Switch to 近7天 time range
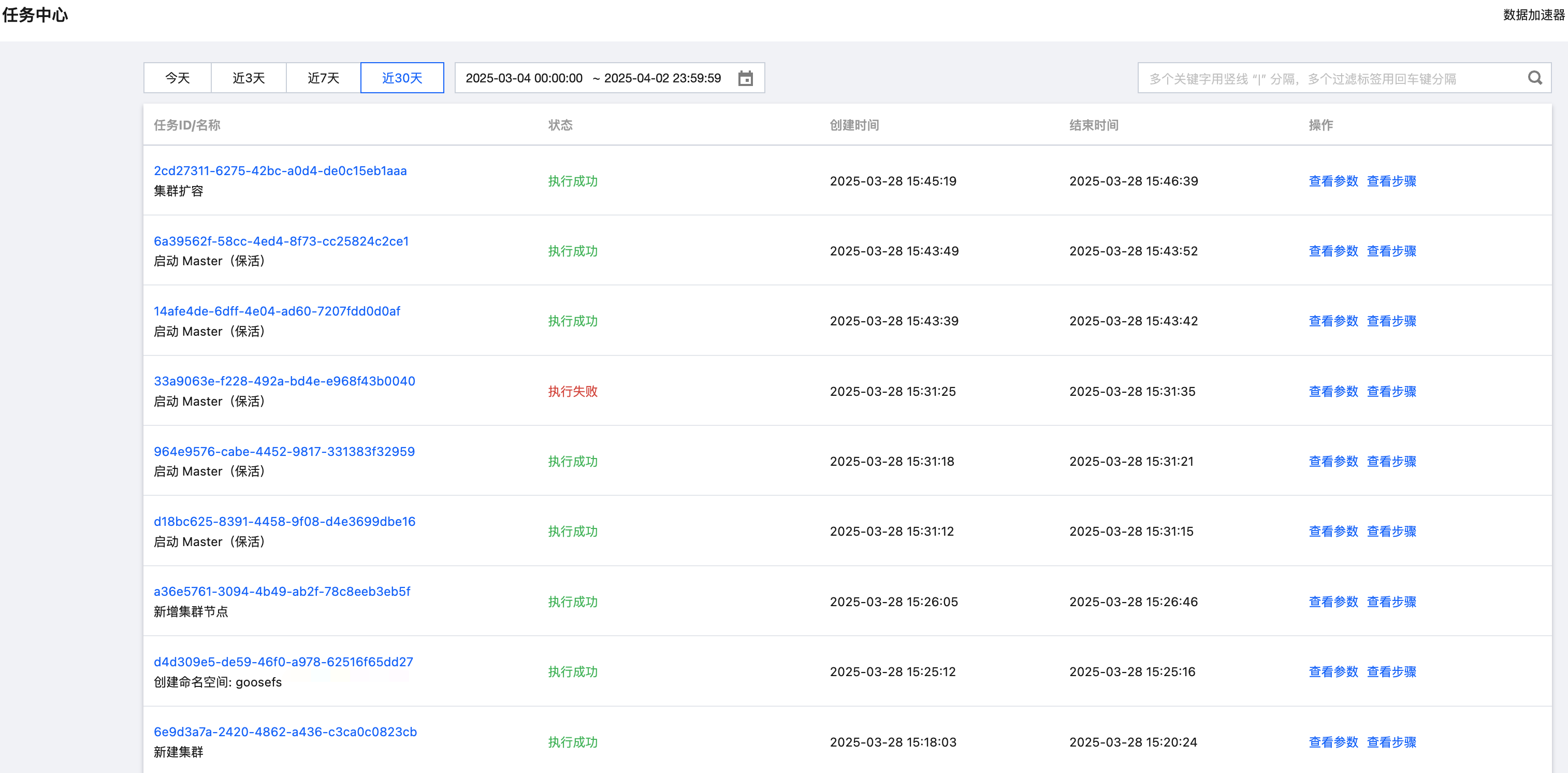Screen dimensions: 1568x773 323,78
